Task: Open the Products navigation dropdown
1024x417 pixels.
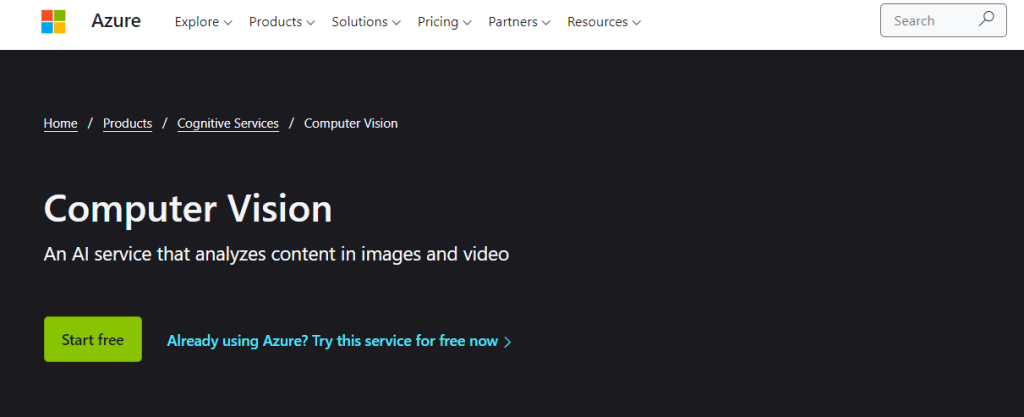Action: click(281, 22)
